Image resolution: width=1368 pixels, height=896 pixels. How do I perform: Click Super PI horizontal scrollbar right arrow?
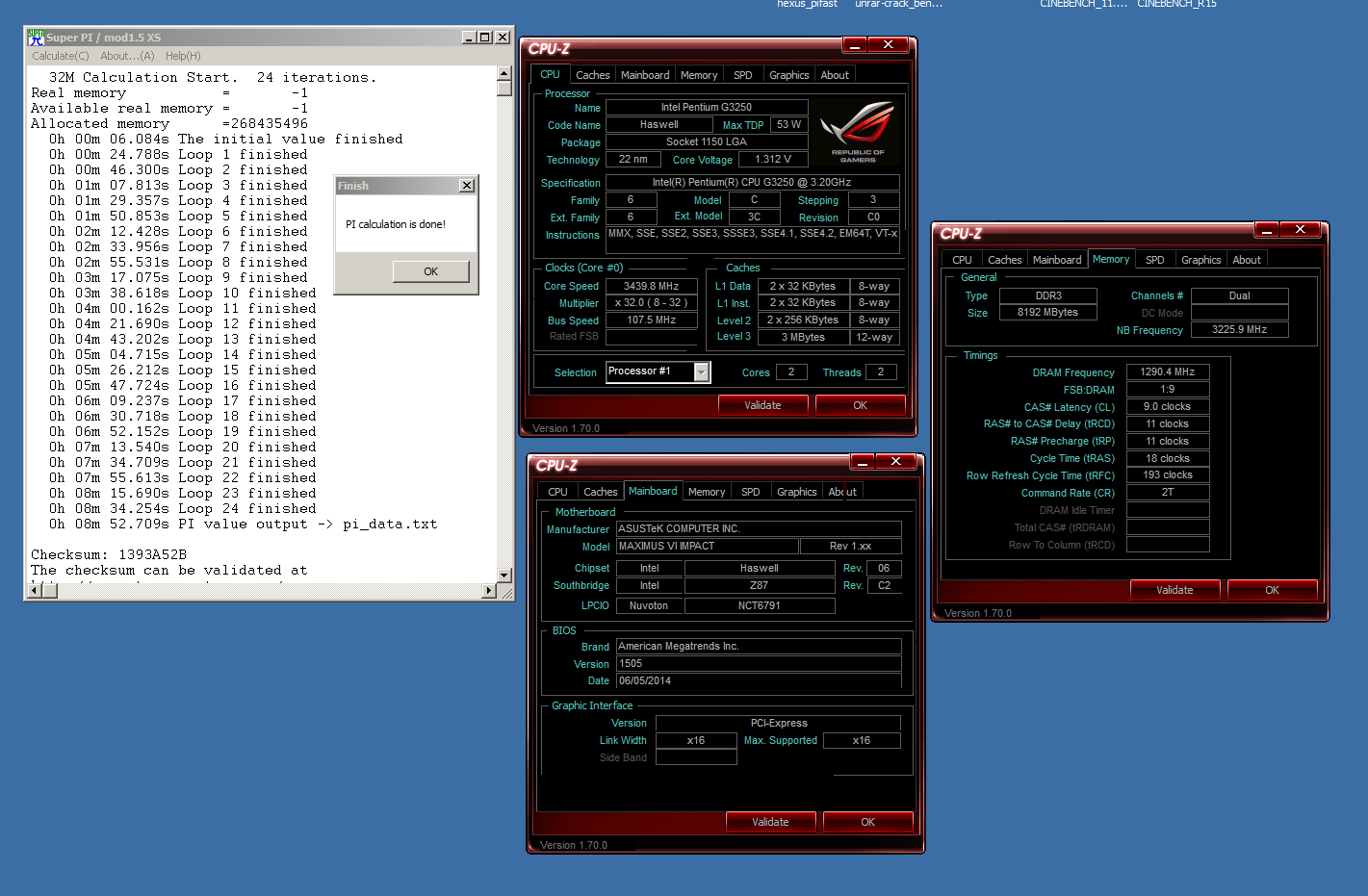pyautogui.click(x=489, y=590)
